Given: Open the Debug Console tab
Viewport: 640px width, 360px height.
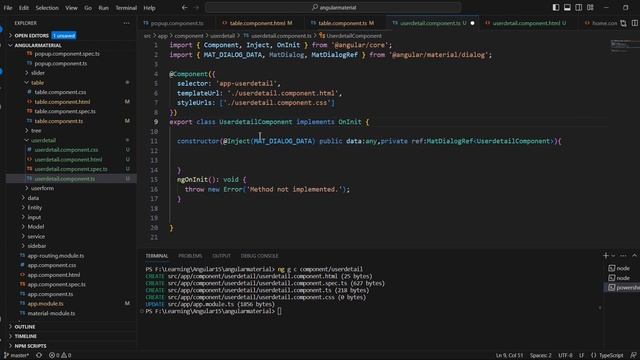Looking at the screenshot, I should click(x=259, y=256).
